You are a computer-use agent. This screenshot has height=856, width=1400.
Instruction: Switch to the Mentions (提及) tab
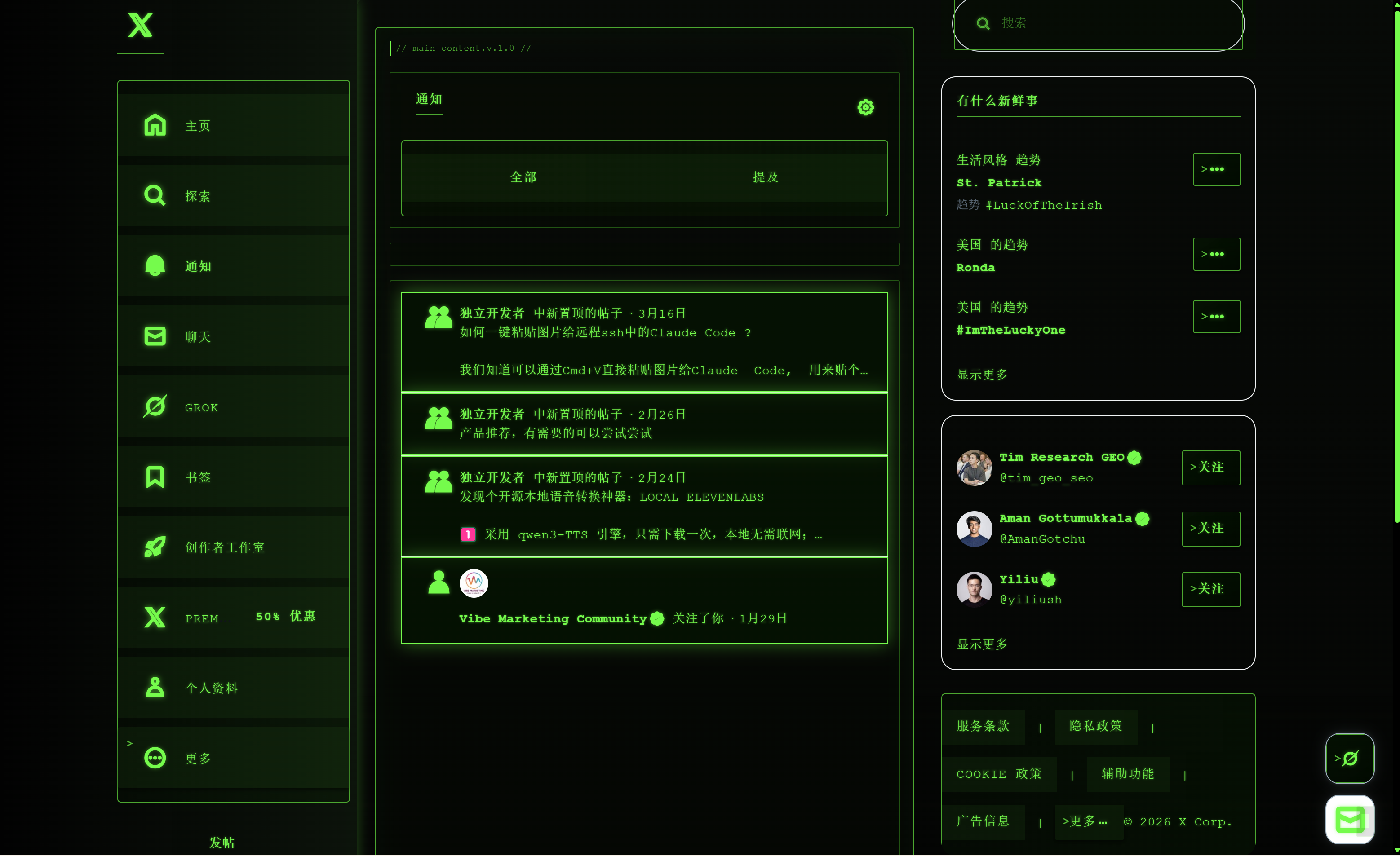765,177
